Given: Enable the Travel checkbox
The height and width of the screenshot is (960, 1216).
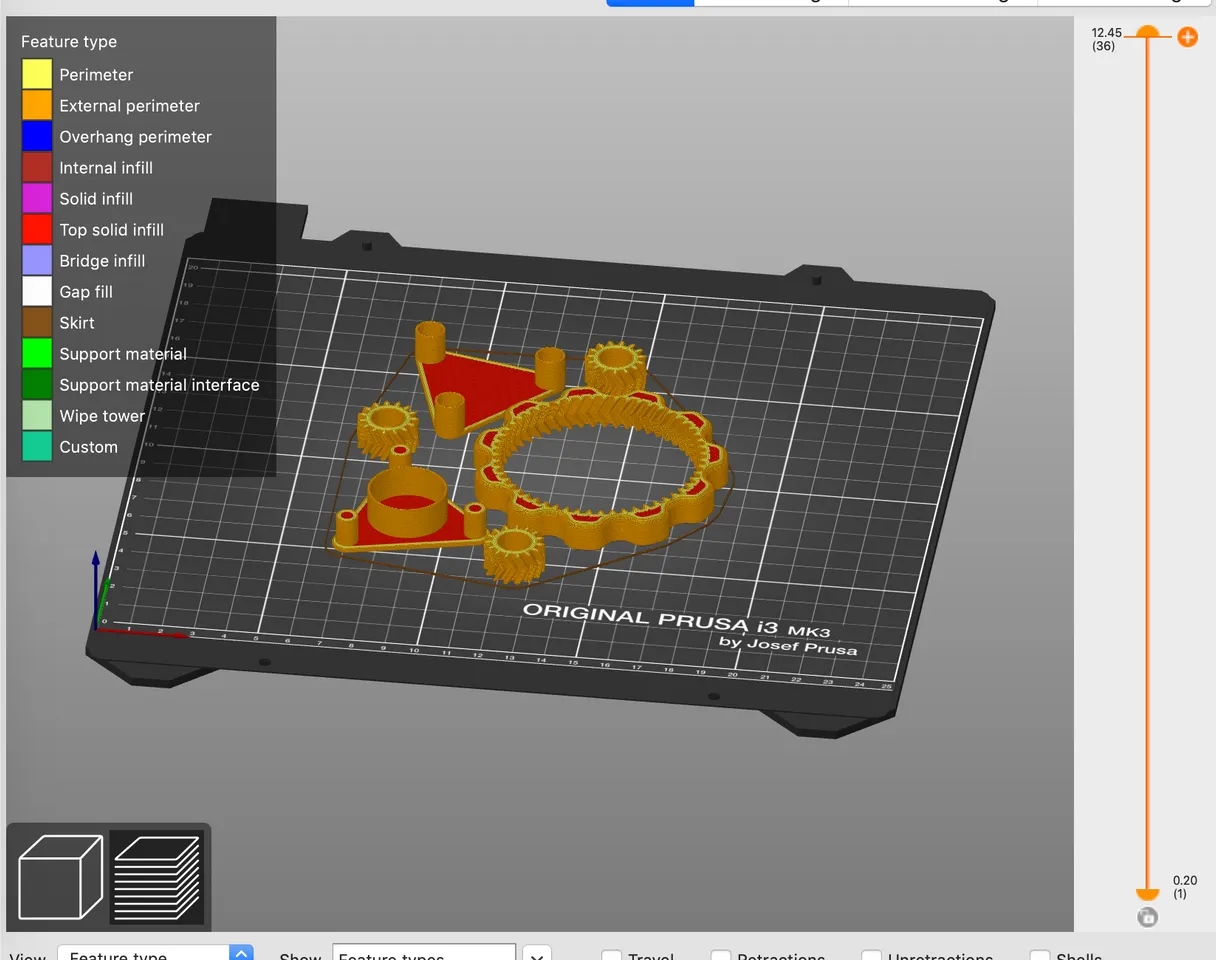Looking at the screenshot, I should [x=612, y=954].
